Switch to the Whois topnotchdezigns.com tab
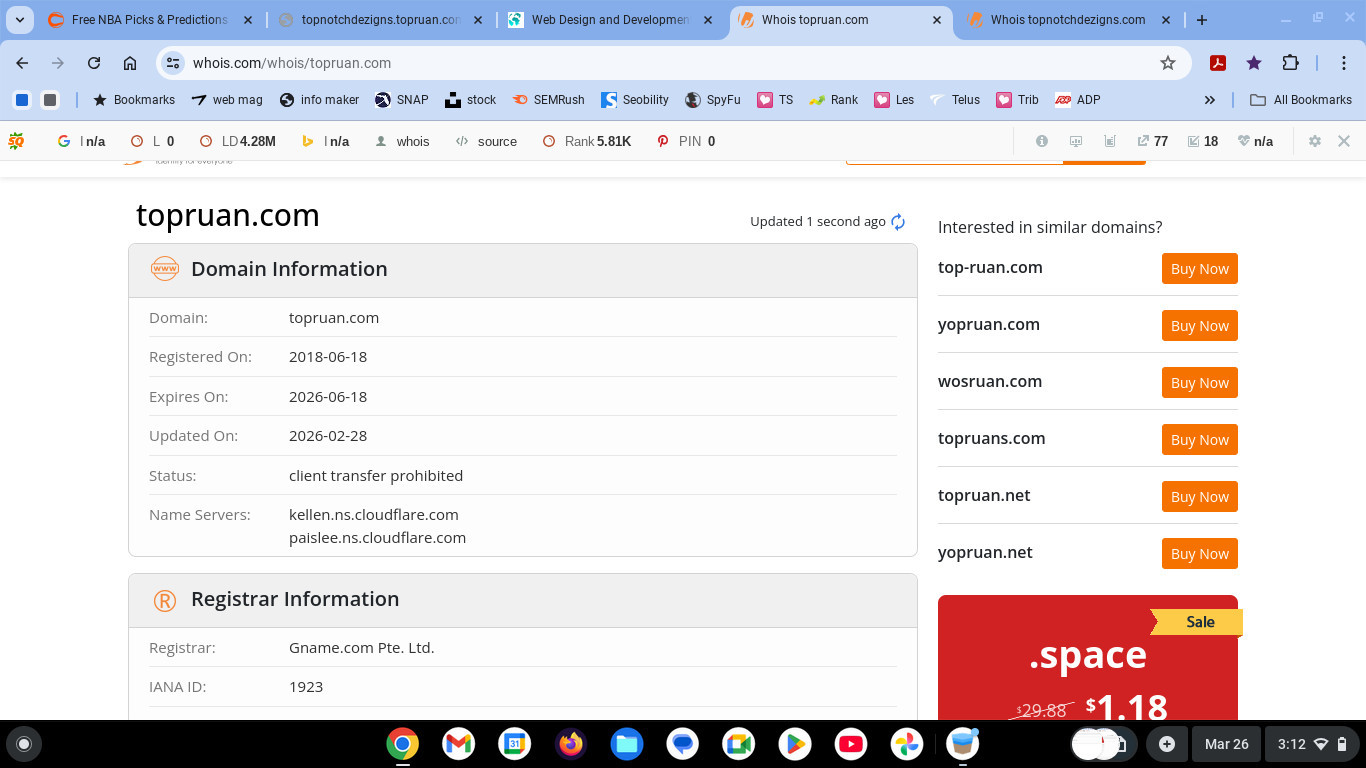Image resolution: width=1366 pixels, height=768 pixels. [x=1067, y=20]
